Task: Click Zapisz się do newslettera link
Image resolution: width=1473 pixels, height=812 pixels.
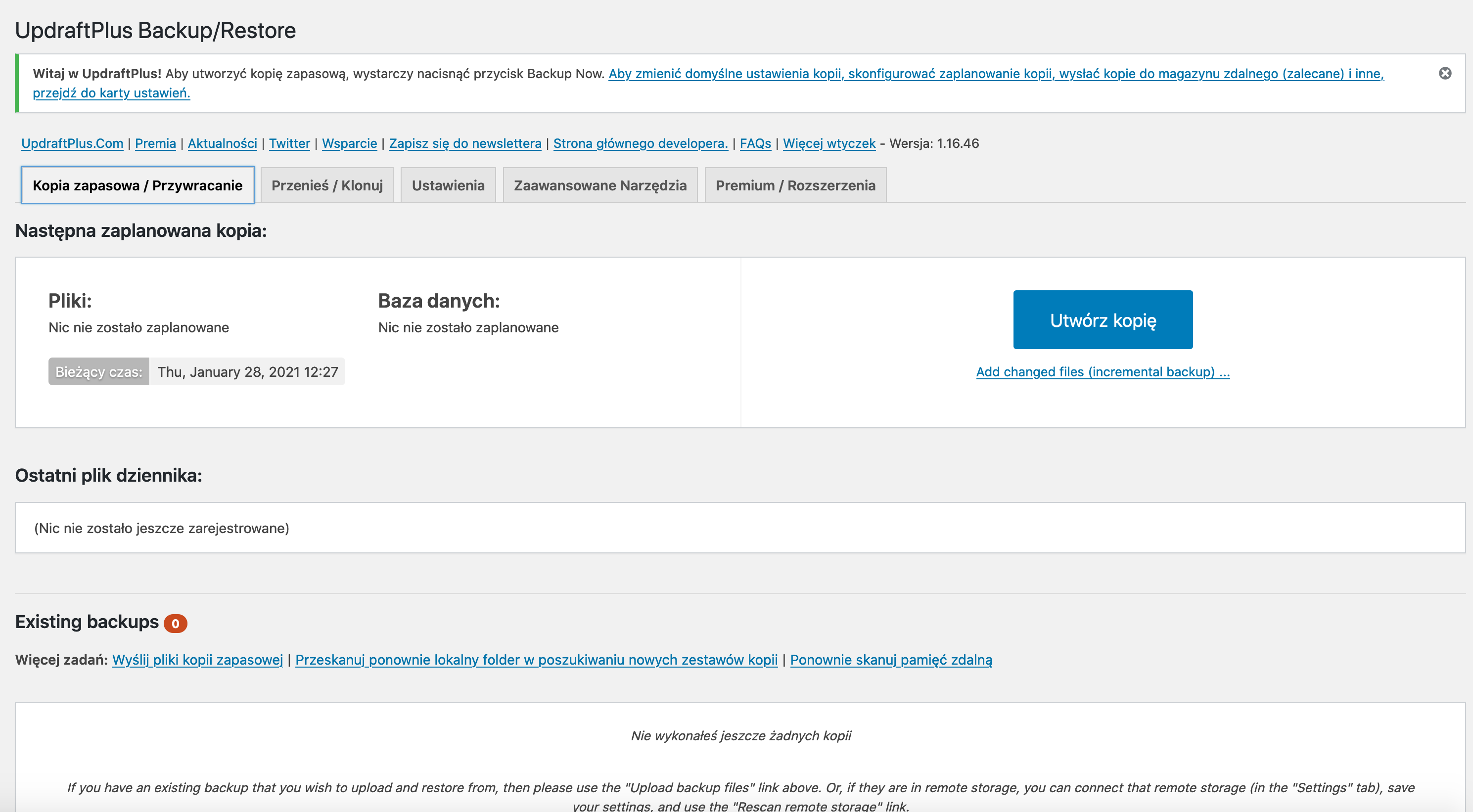Action: (x=465, y=143)
